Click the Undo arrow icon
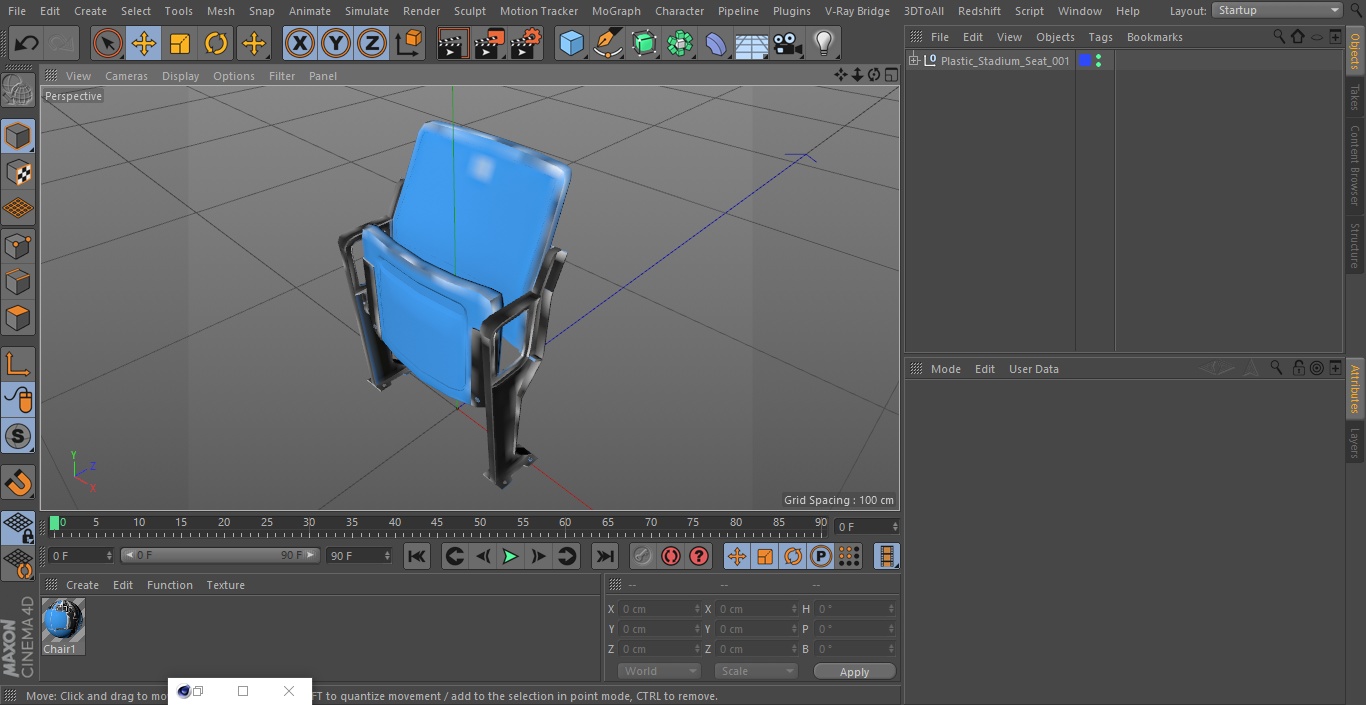This screenshot has width=1366, height=705. point(27,43)
